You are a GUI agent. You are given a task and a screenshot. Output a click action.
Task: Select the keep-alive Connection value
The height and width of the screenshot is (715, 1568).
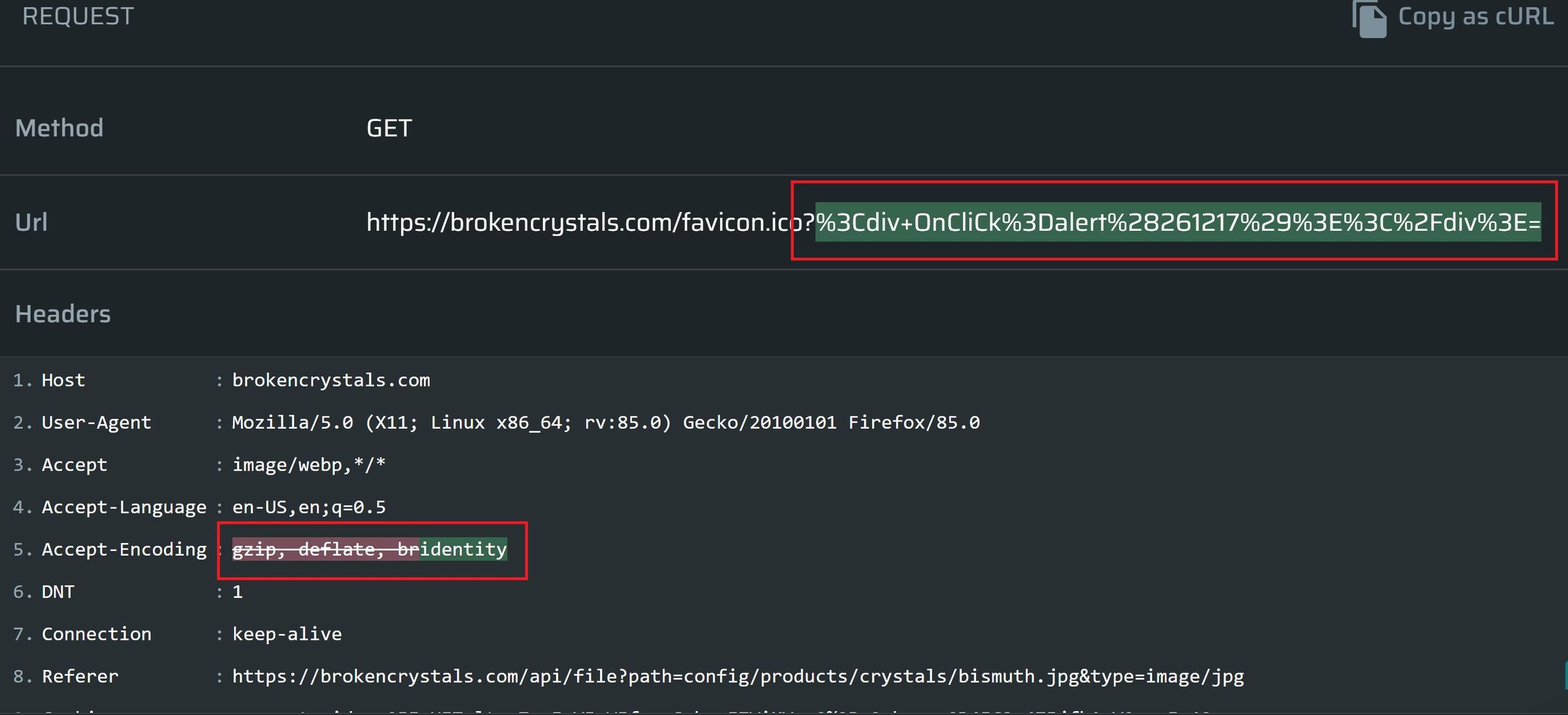[287, 634]
